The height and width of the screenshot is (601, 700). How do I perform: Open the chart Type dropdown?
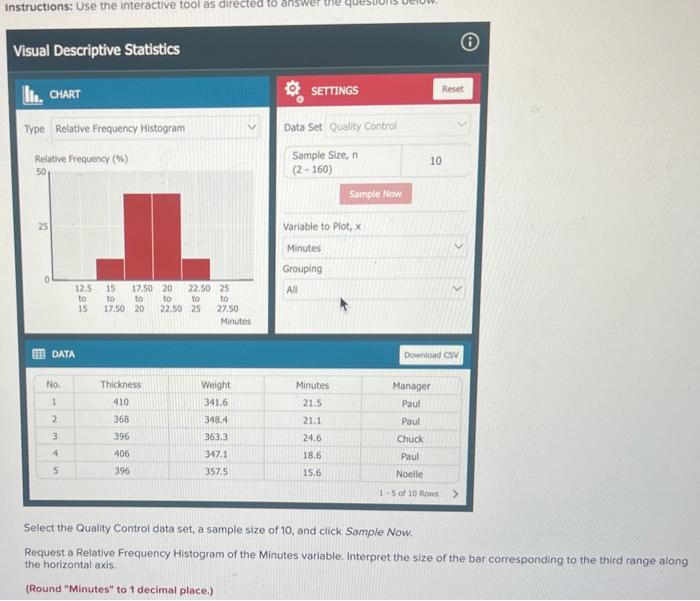pyautogui.click(x=155, y=128)
